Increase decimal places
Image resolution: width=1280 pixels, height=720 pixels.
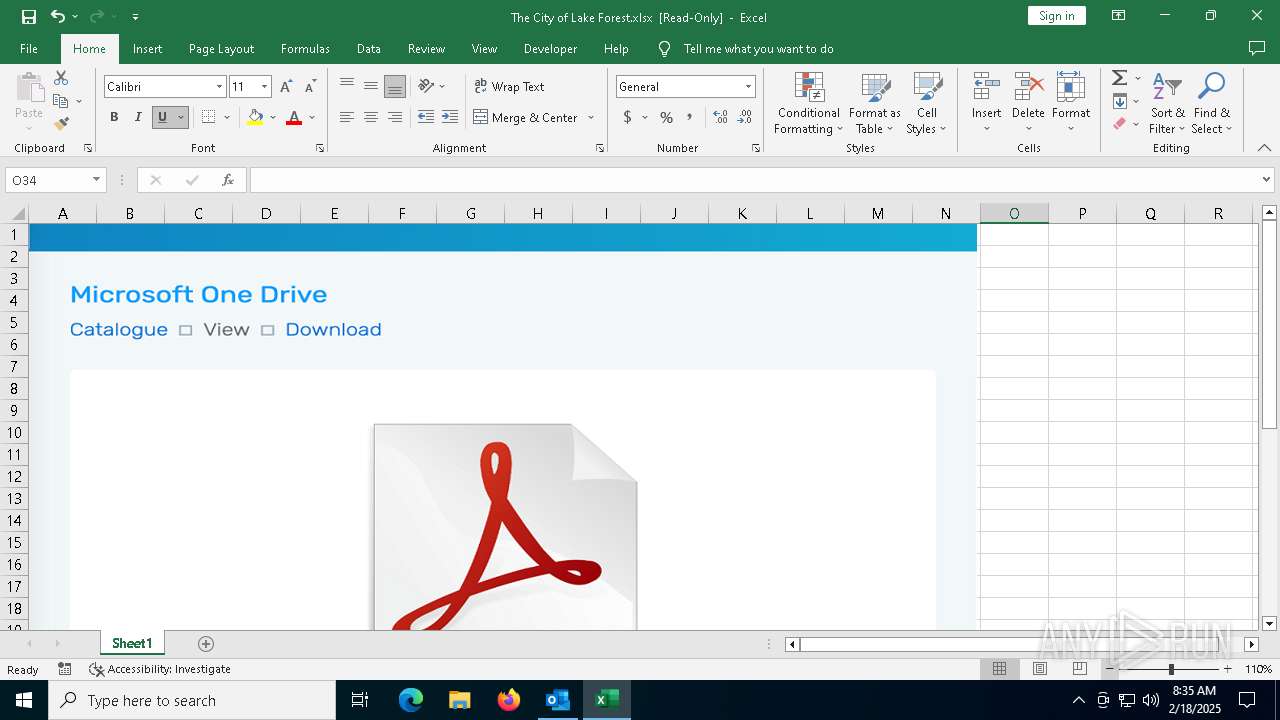tap(720, 117)
